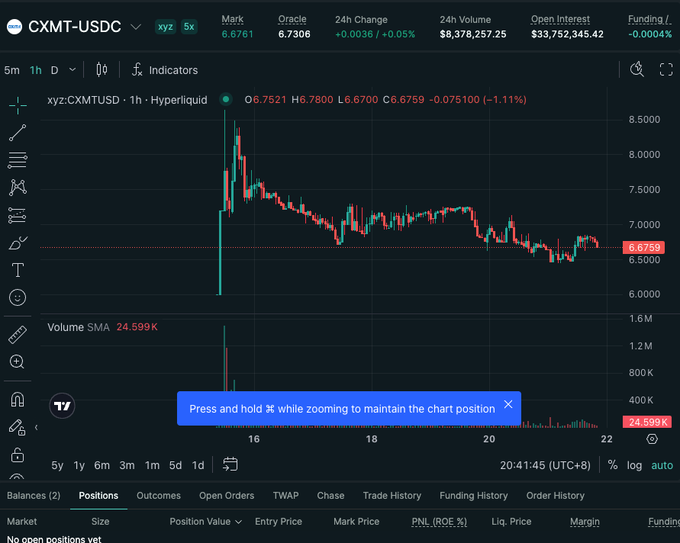
Task: Click the CXMT coin logo
Action: [14, 27]
